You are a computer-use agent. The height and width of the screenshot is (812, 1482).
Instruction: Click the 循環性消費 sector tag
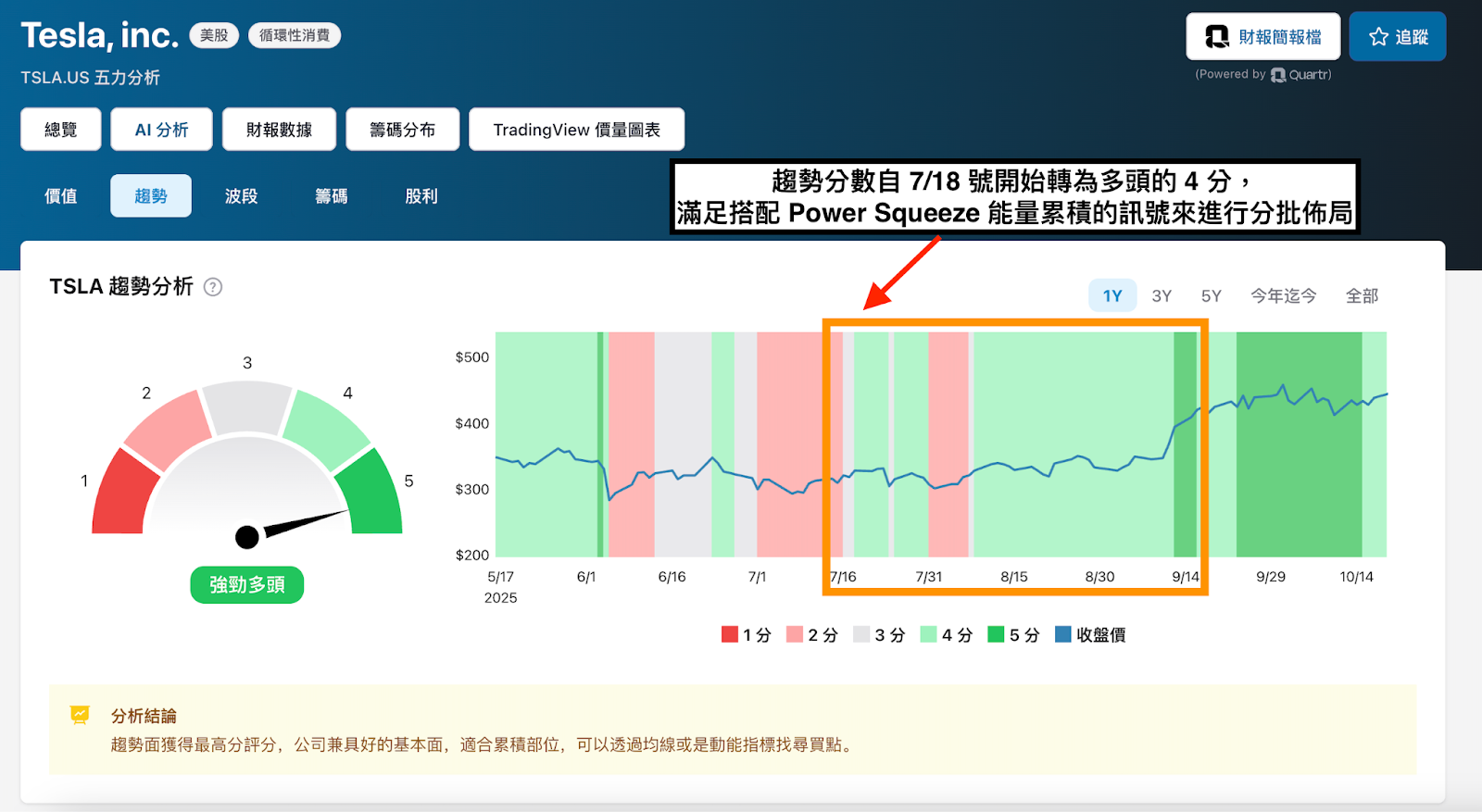(x=295, y=35)
